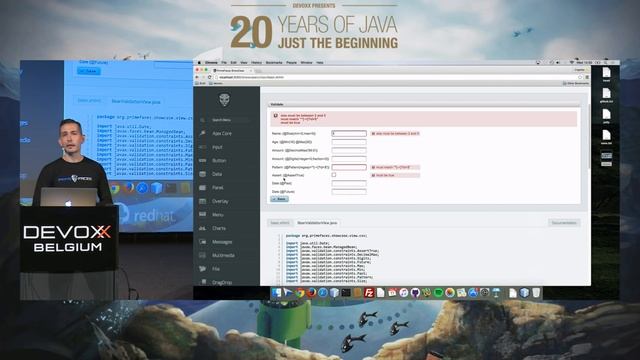Open Keynote from the Dock
The image size is (640, 360).
(496, 293)
